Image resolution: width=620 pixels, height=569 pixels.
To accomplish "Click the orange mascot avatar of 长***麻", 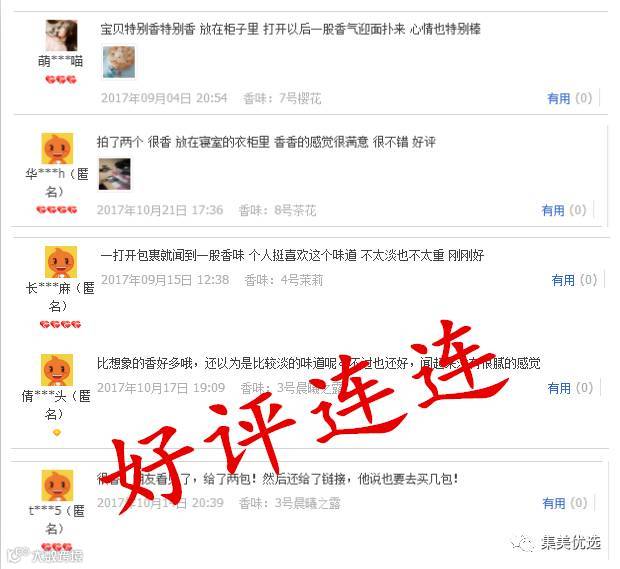I will [60, 262].
